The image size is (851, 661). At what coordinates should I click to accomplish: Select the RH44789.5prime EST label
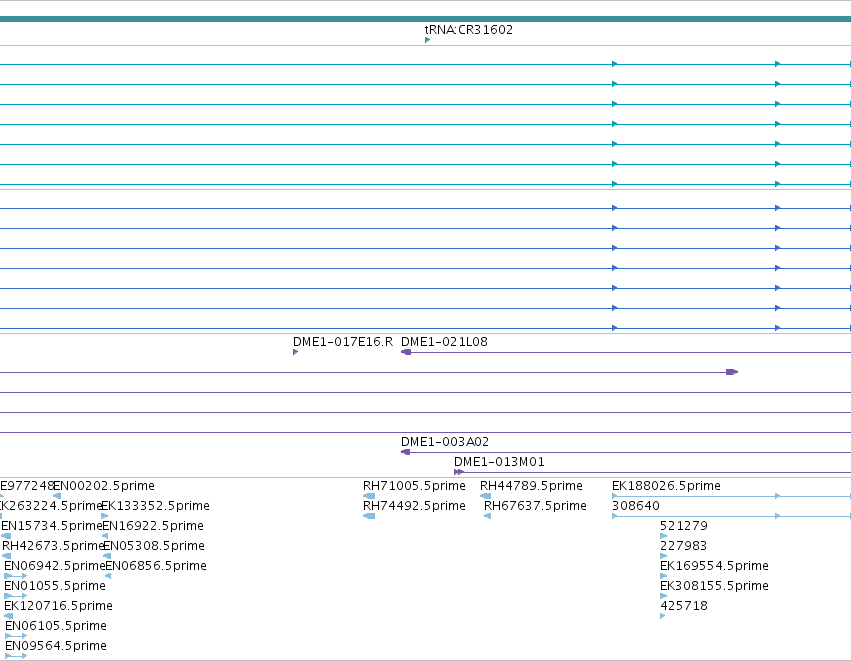(531, 485)
